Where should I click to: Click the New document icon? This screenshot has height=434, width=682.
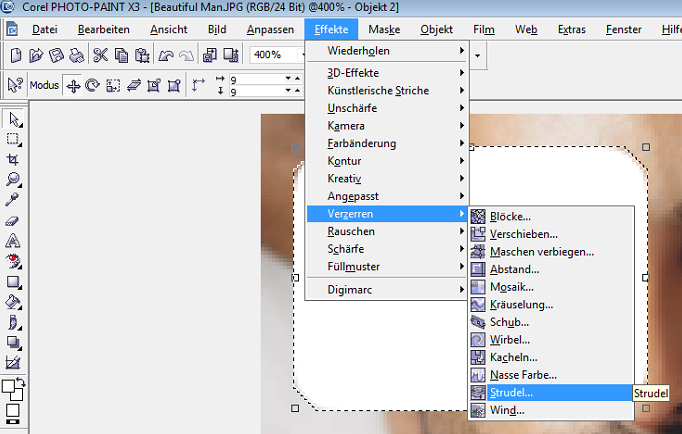click(x=16, y=55)
